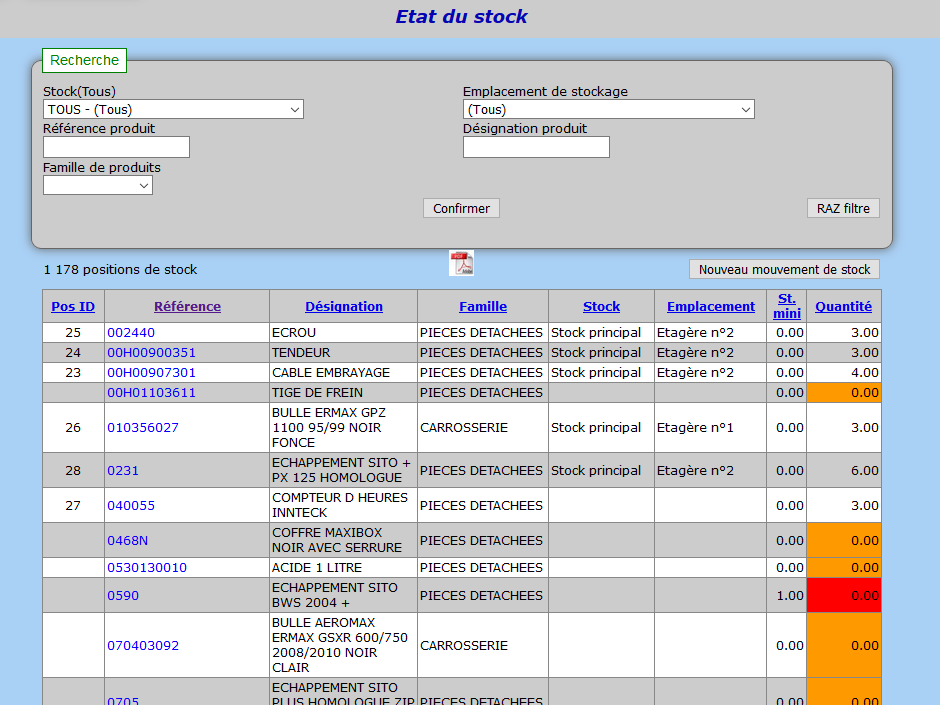Sort table by Référence column header
Image resolution: width=940 pixels, height=705 pixels.
click(x=187, y=307)
